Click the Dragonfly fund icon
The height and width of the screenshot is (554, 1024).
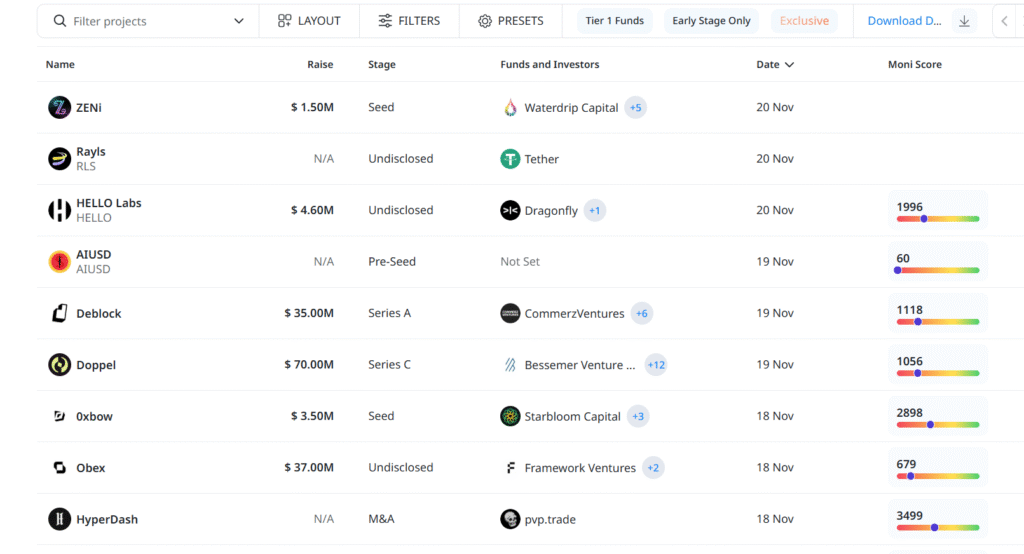point(510,210)
